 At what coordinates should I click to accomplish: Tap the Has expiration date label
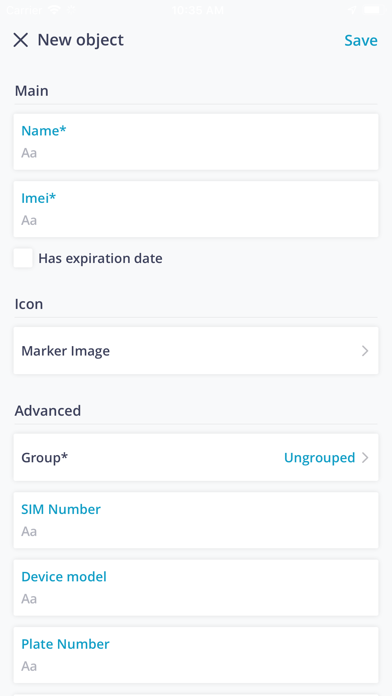pyautogui.click(x=100, y=258)
